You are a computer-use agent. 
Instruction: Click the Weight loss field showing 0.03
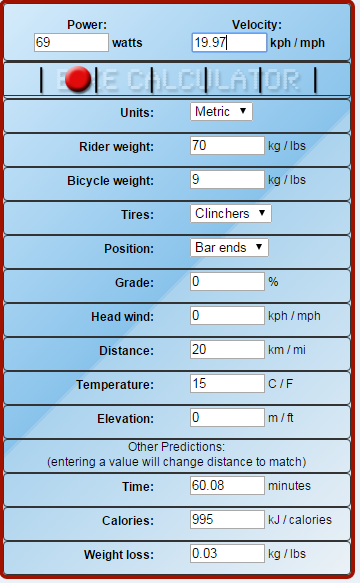(227, 554)
